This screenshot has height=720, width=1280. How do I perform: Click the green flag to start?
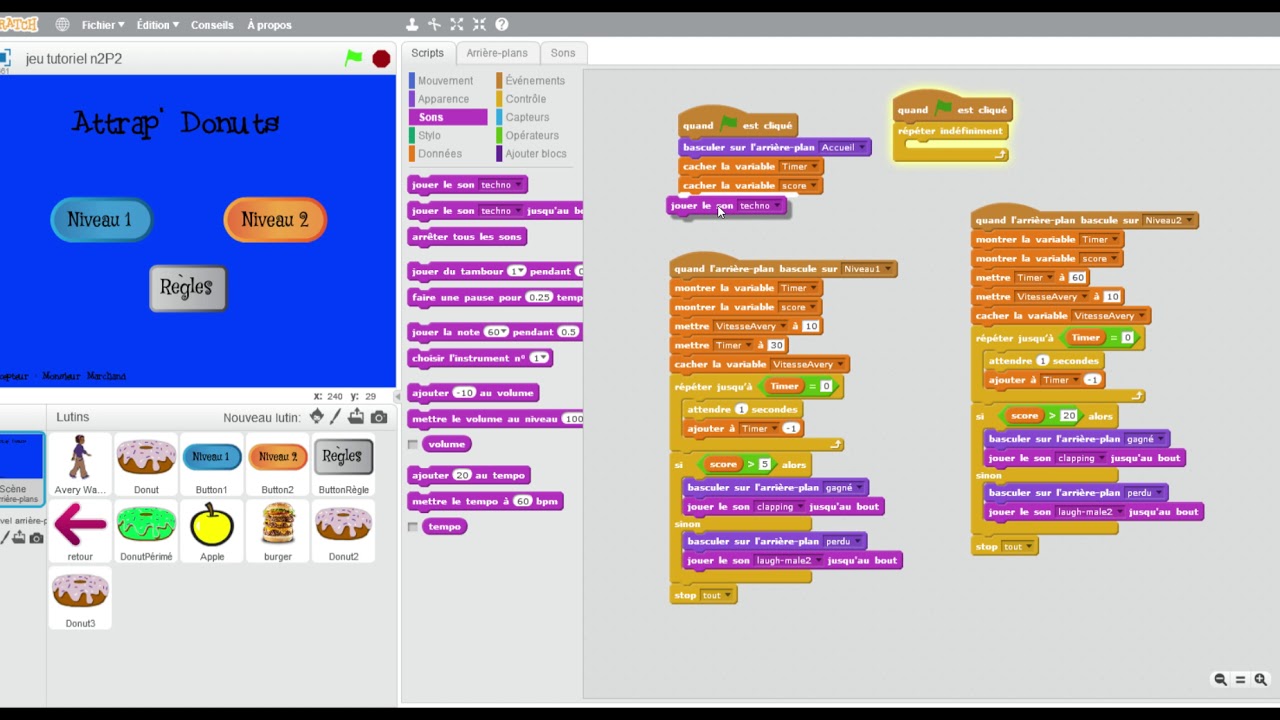tap(353, 58)
